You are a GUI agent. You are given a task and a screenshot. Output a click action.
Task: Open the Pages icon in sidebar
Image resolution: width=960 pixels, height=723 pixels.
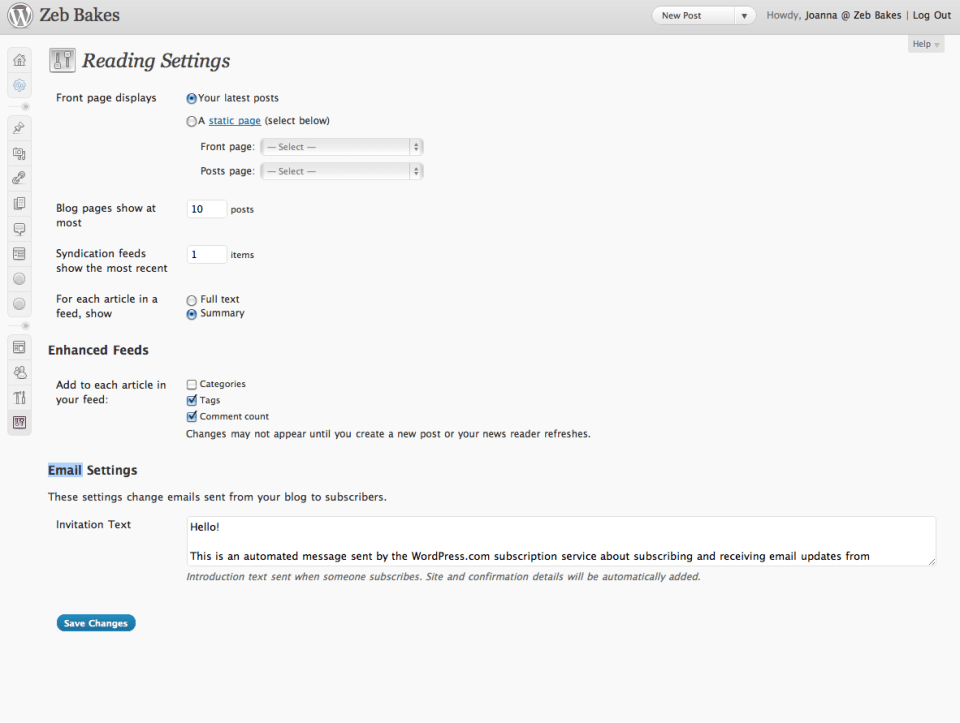(19, 203)
